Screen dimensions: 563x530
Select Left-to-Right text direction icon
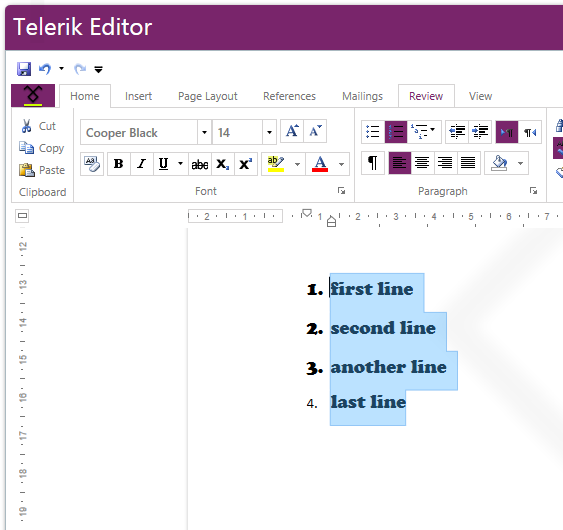coord(507,132)
